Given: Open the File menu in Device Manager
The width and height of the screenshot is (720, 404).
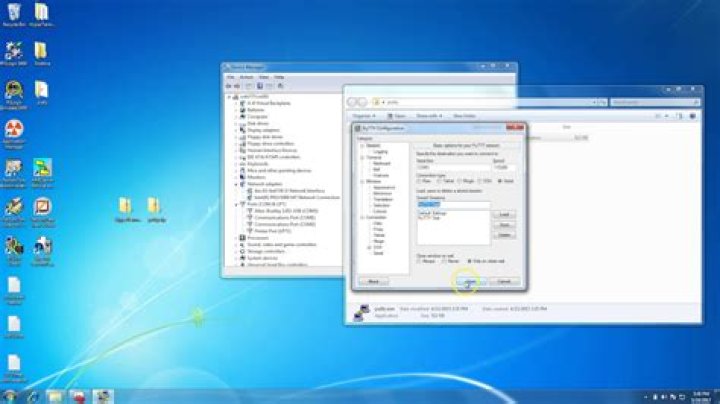Looking at the screenshot, I should pos(231,77).
